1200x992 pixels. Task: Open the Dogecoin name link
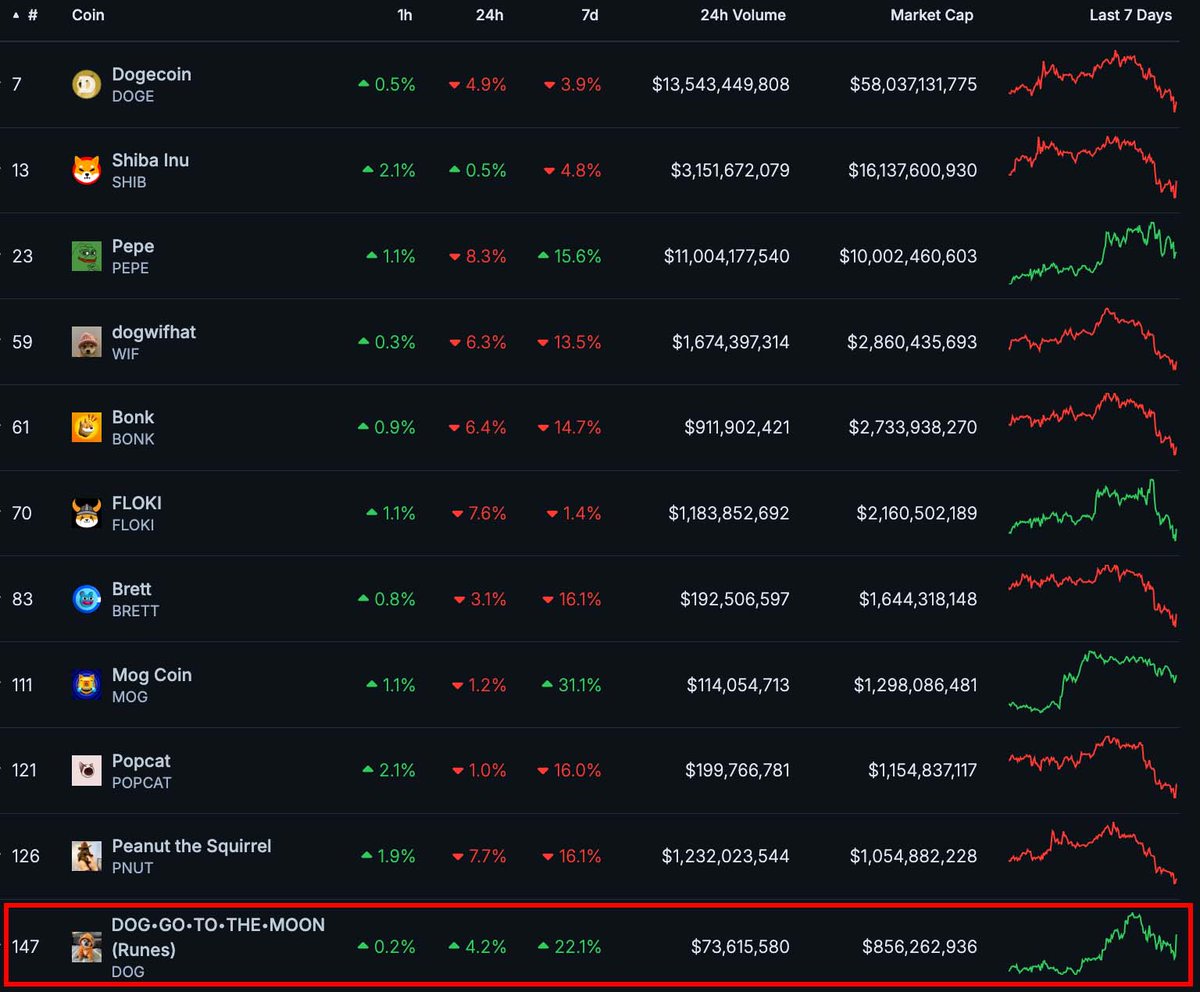[x=152, y=74]
